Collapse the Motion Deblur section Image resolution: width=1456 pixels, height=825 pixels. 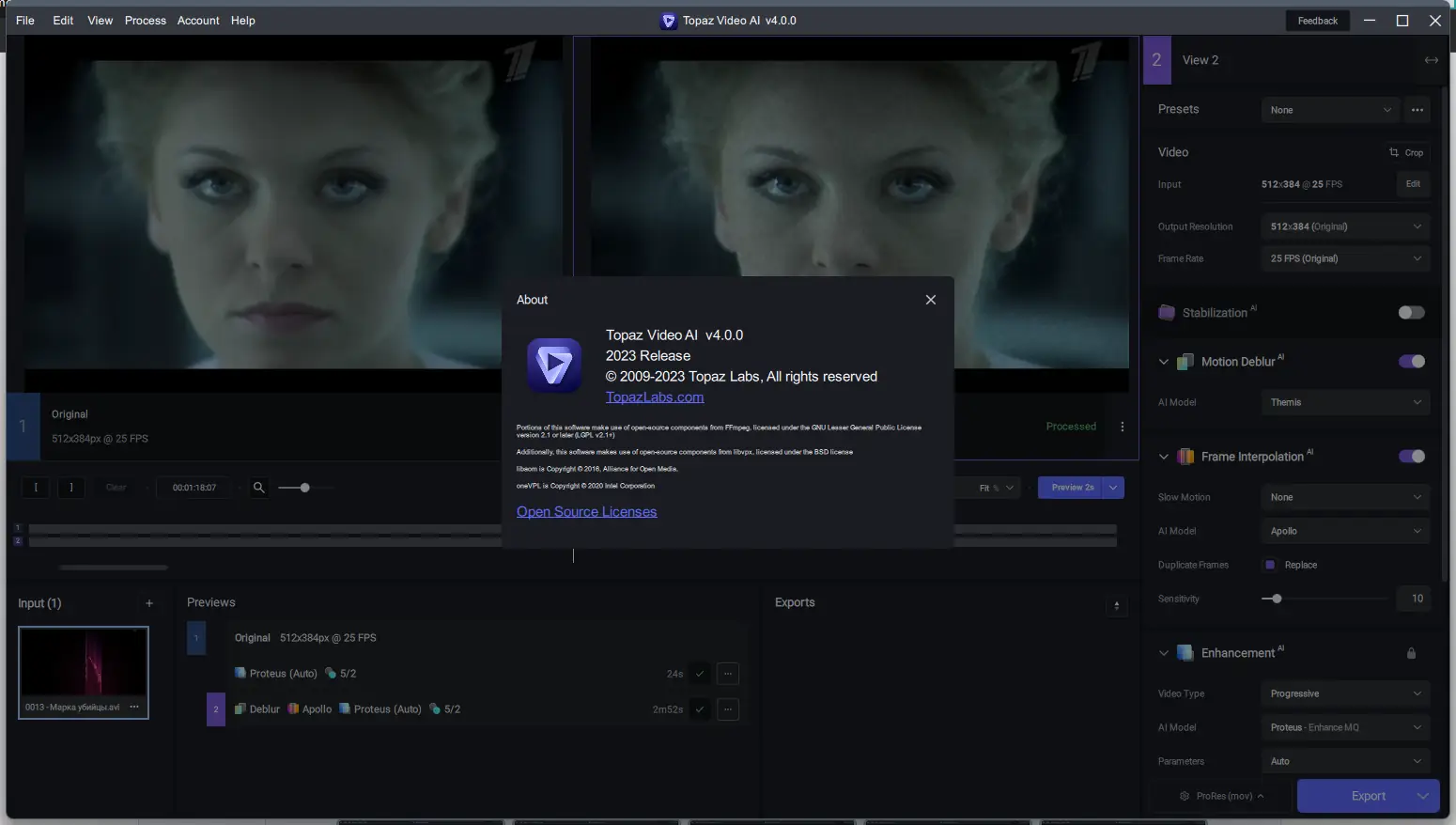[1164, 362]
